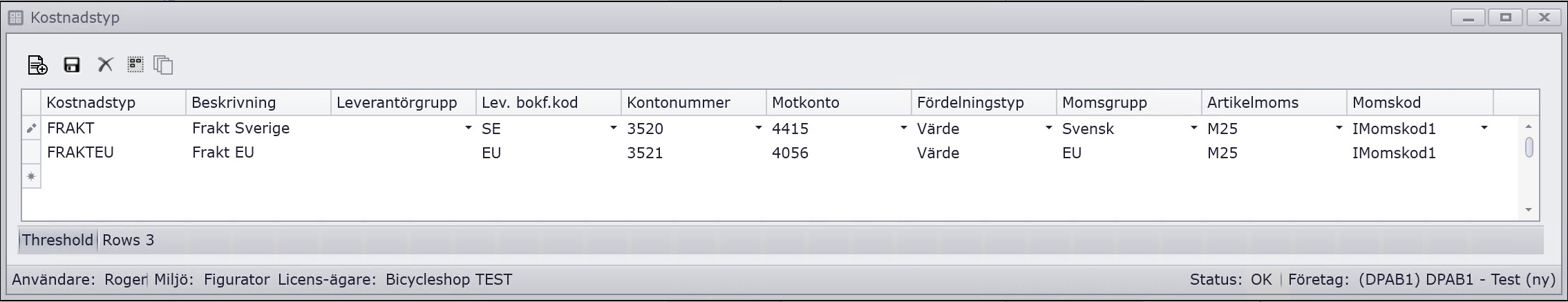Click the delete X icon in toolbar

coord(105,65)
